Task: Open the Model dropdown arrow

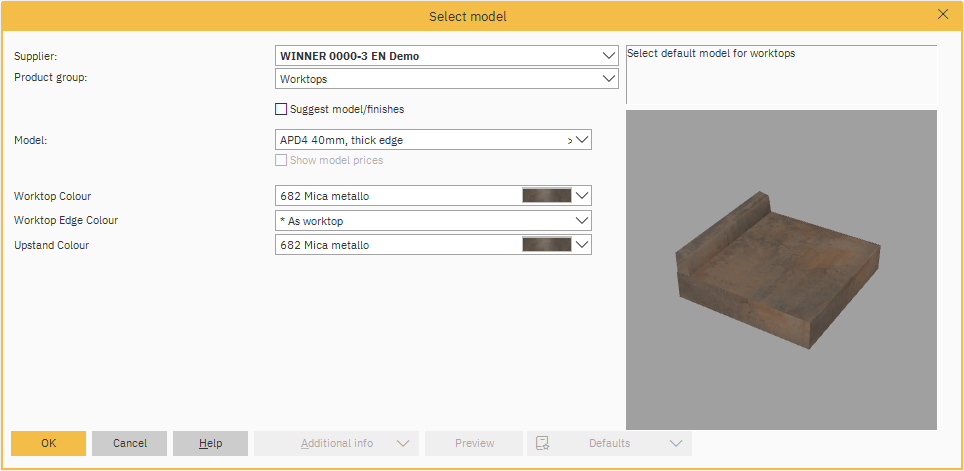Action: 582,141
